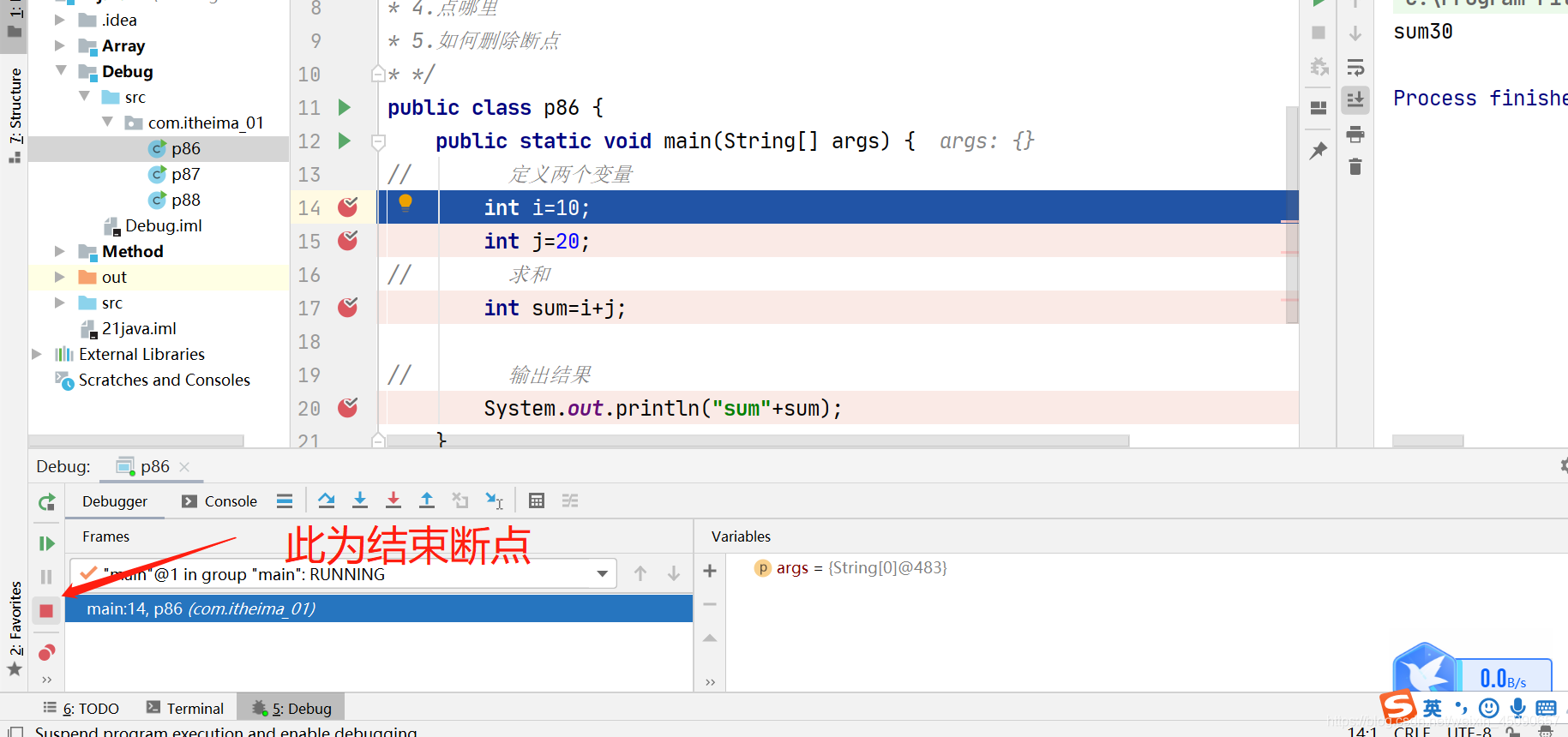Screen dimensions: 1568x737
Task: Remove watch with minus icon
Action: [710, 604]
